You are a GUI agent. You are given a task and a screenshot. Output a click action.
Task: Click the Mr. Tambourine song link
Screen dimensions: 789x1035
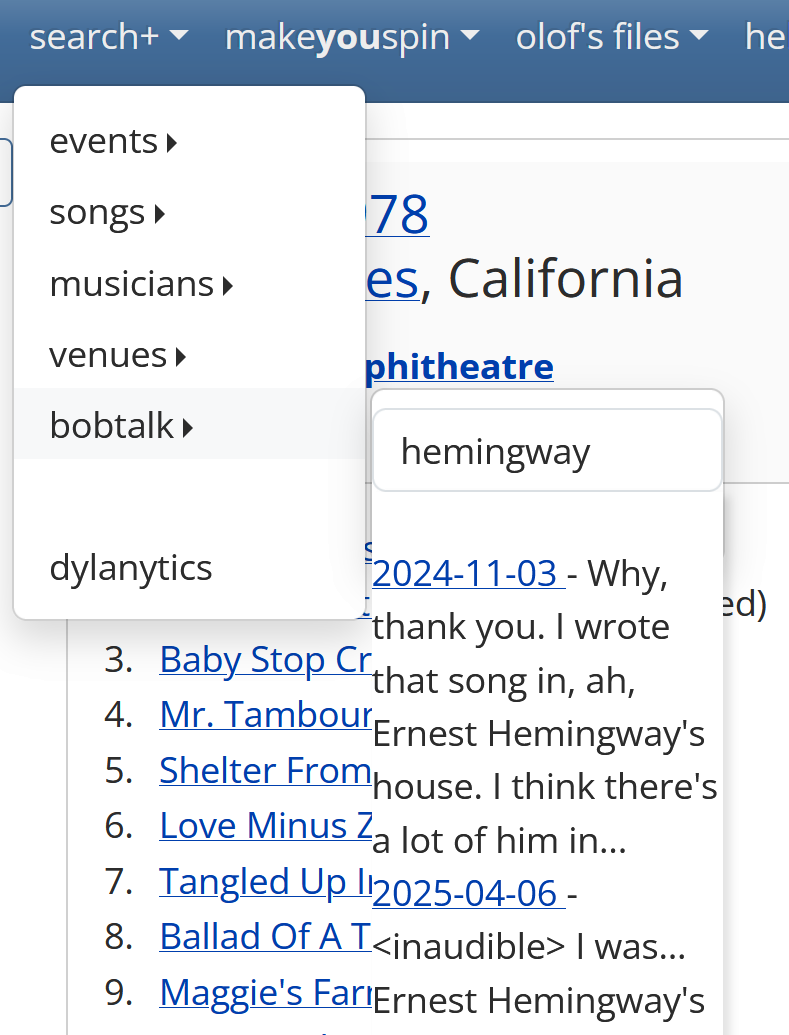coord(265,714)
